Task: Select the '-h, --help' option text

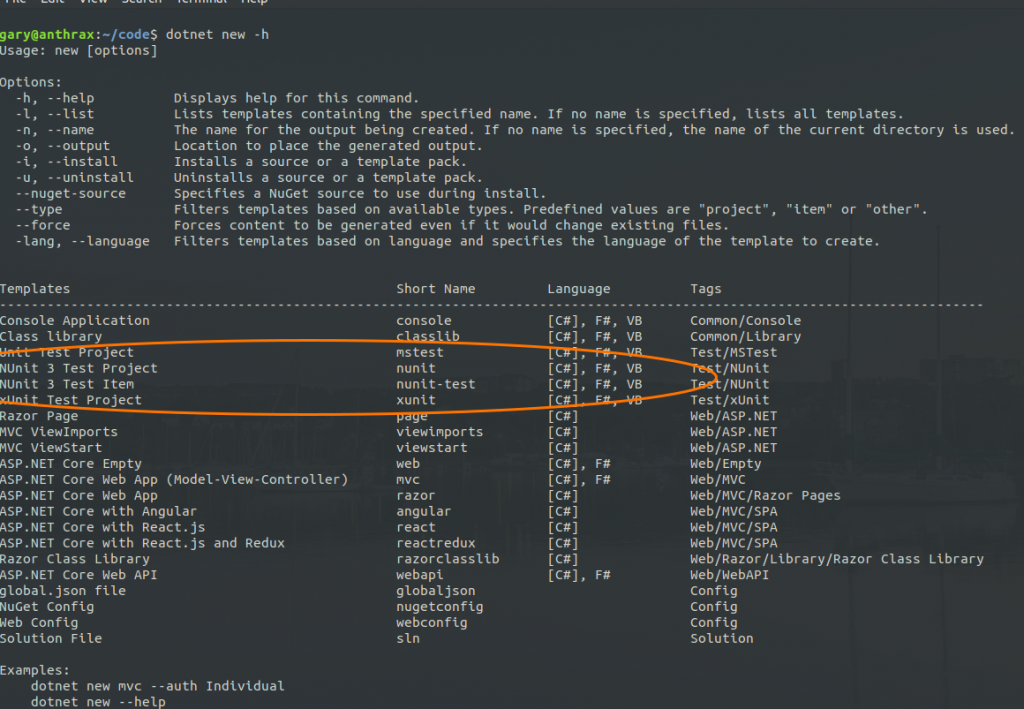Action: tap(56, 98)
